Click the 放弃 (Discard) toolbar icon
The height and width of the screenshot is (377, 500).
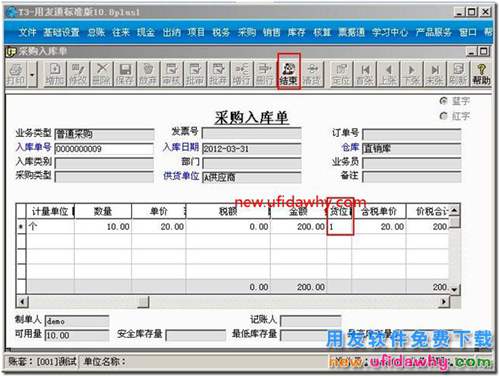click(x=148, y=74)
